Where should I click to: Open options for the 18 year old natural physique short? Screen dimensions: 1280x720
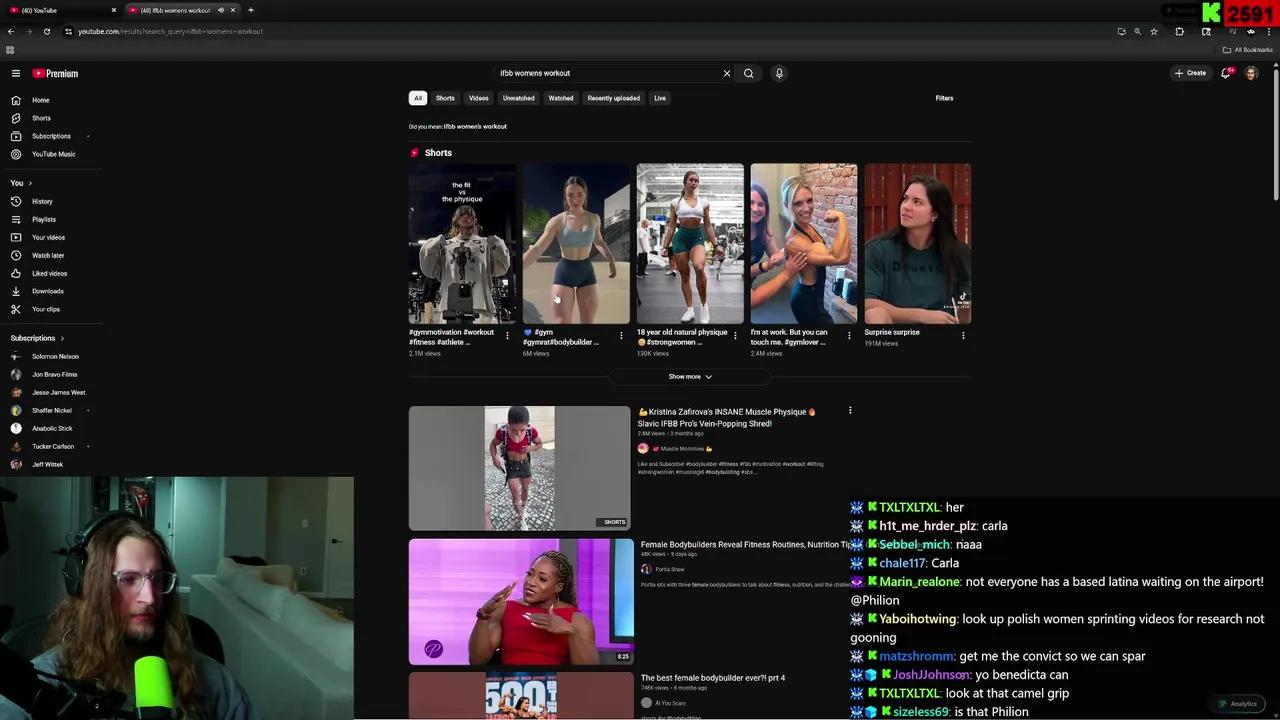pyautogui.click(x=735, y=336)
